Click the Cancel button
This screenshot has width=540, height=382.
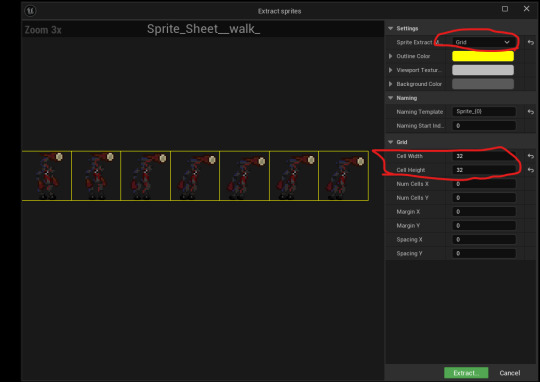click(x=510, y=373)
